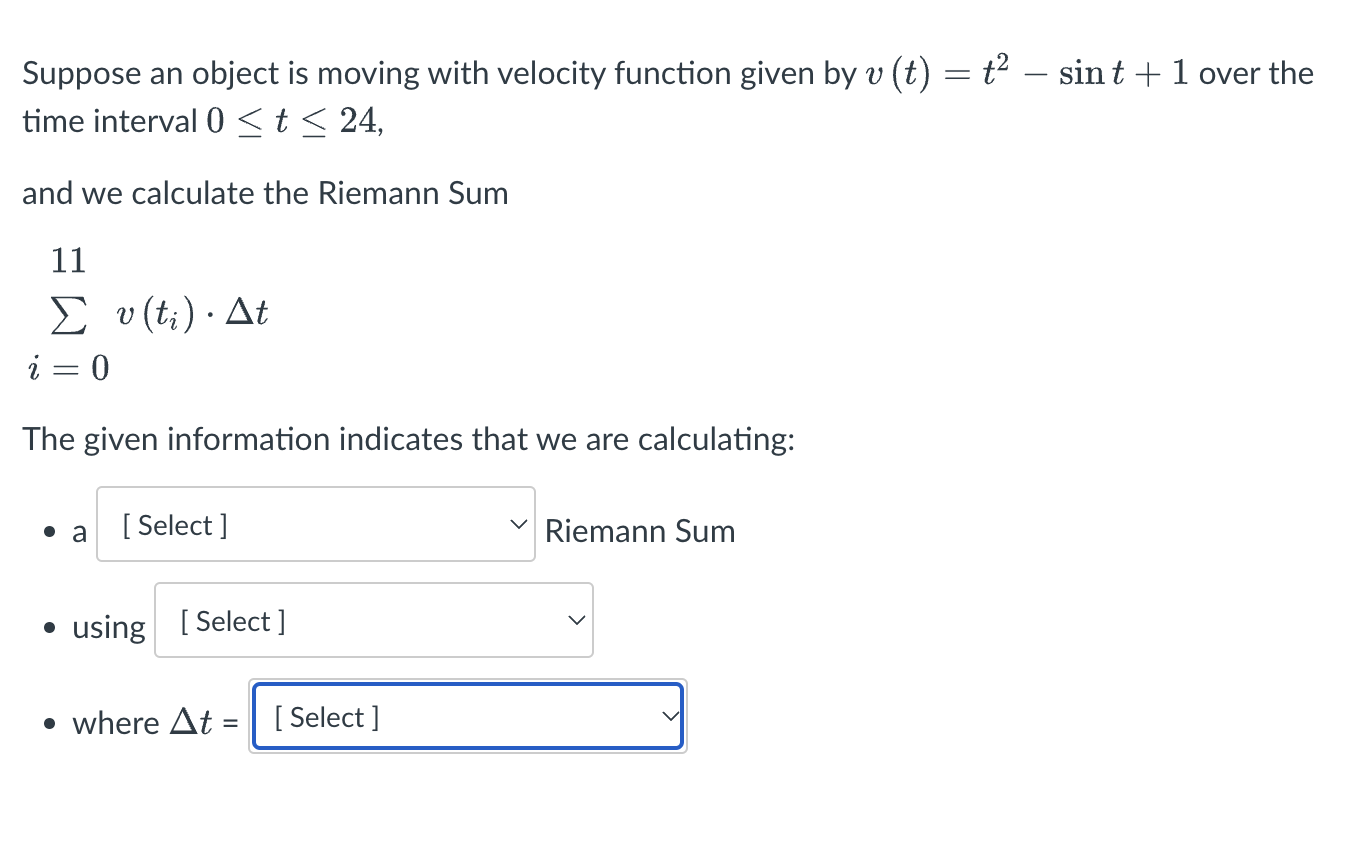Click the "and we calculate the Riemann Sum" line
Viewport: 1358px width, 856px height.
pos(265,193)
